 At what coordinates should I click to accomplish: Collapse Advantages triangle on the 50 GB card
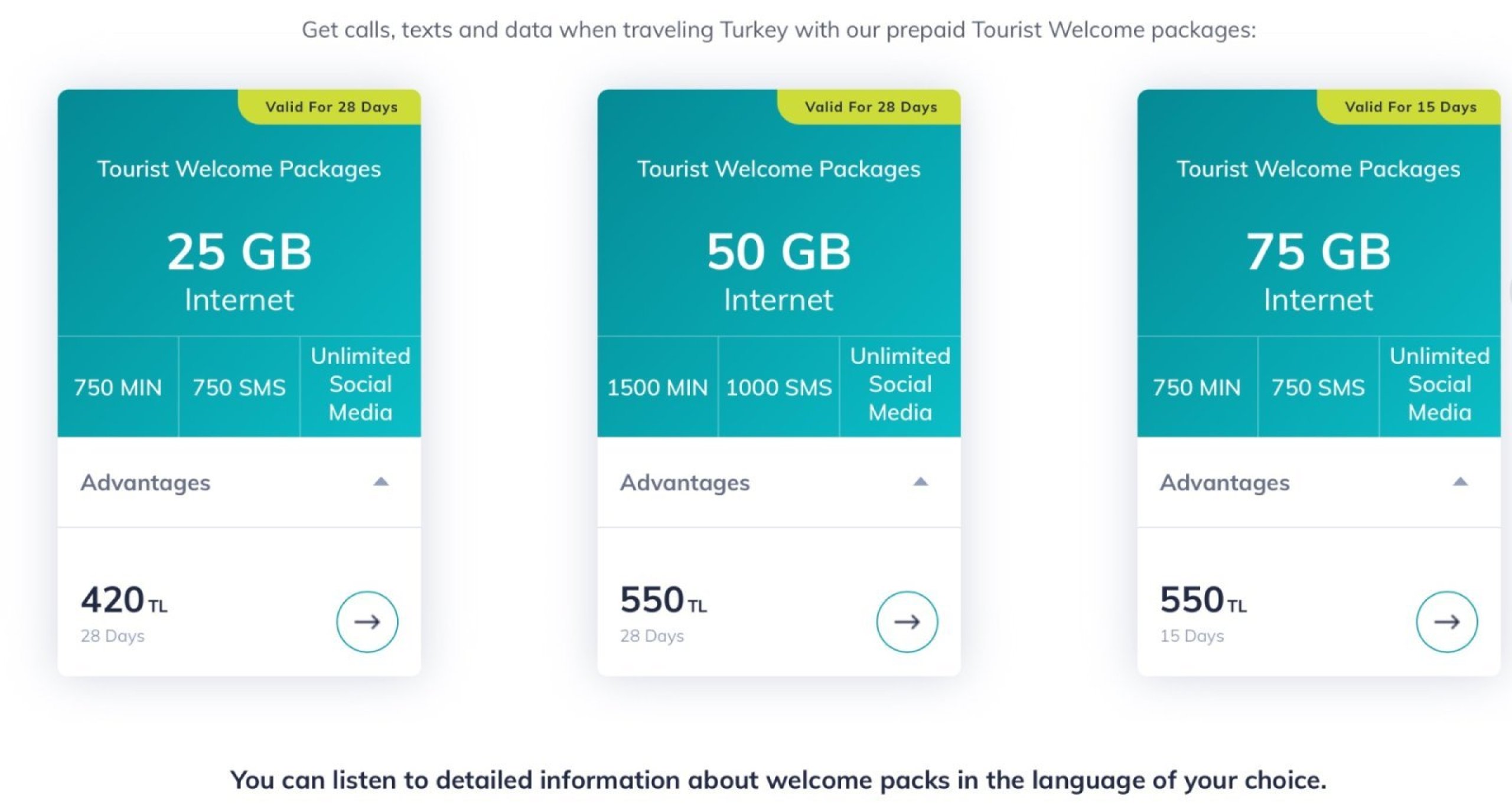(921, 482)
